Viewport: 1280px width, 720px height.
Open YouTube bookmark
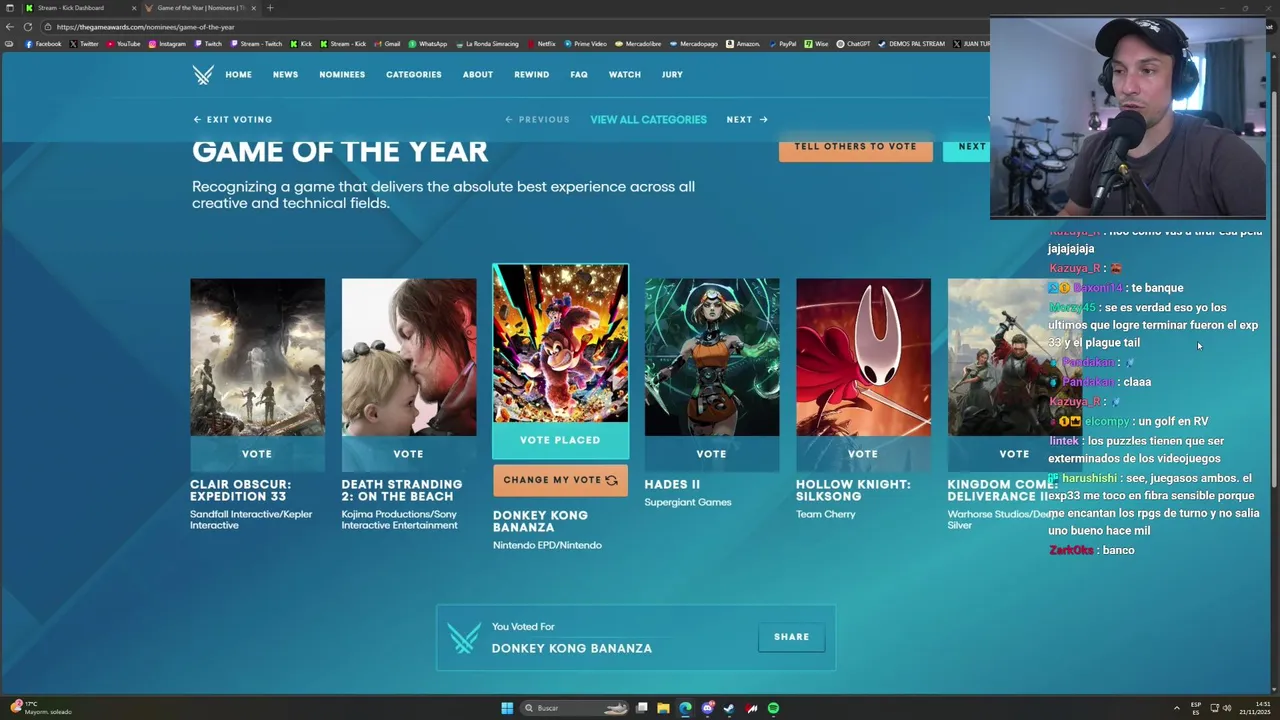pyautogui.click(x=123, y=44)
